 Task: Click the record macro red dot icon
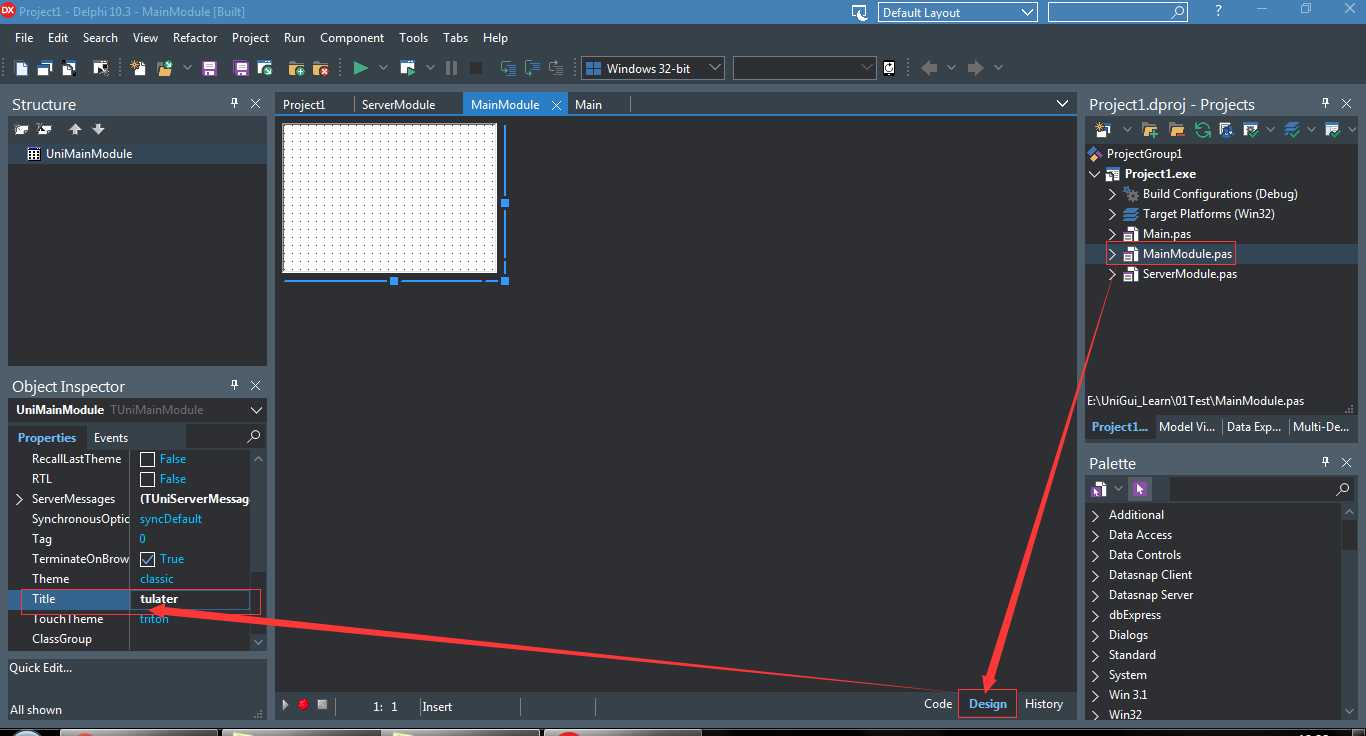pyautogui.click(x=303, y=705)
